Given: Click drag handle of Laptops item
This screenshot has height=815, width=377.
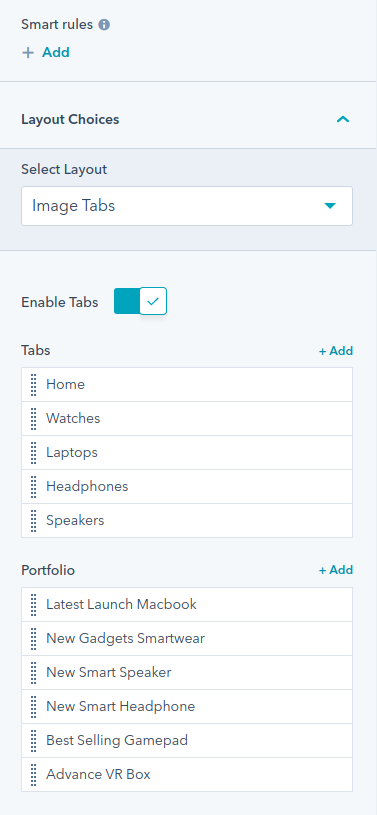Looking at the screenshot, I should coord(33,453).
